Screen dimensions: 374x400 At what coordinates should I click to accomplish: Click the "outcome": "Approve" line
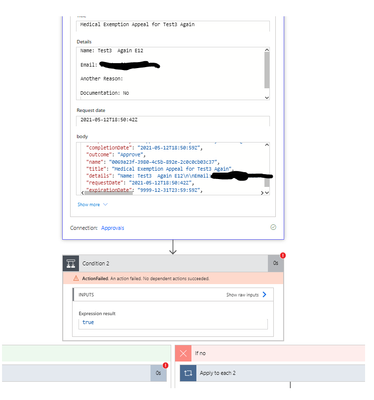click(x=116, y=155)
